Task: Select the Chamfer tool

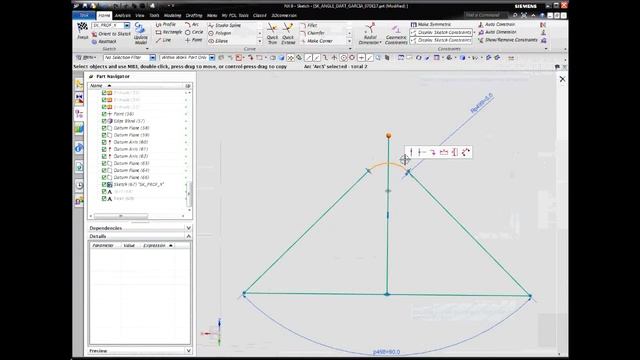Action: click(x=312, y=33)
